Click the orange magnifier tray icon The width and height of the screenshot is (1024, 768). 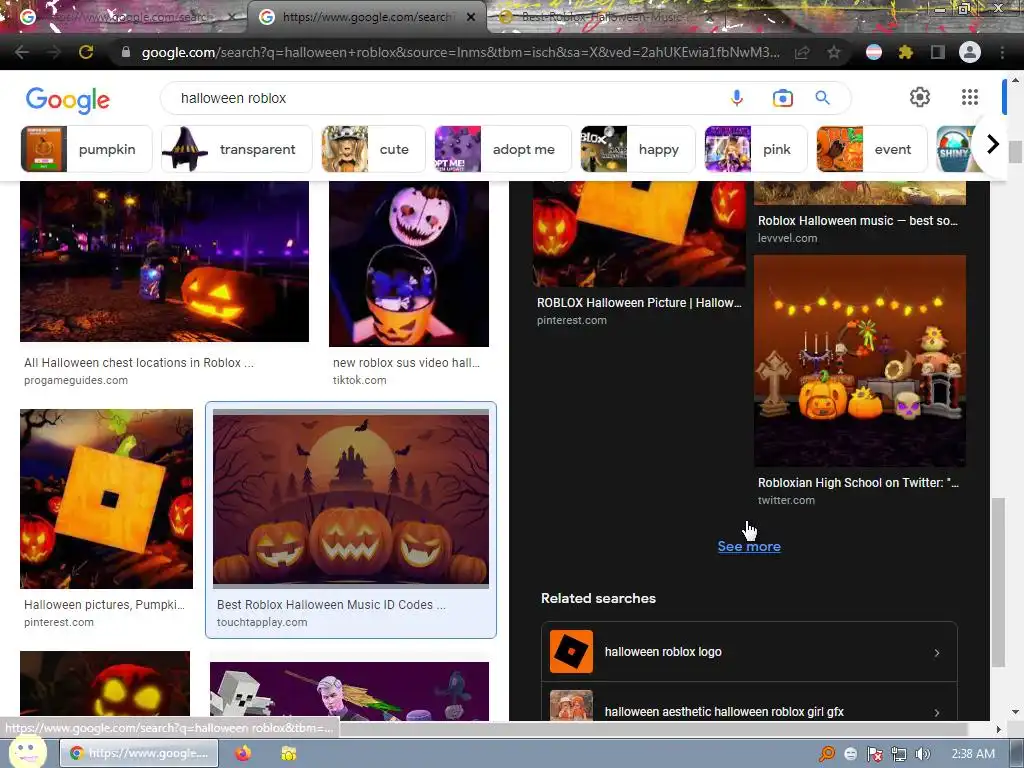coord(827,754)
